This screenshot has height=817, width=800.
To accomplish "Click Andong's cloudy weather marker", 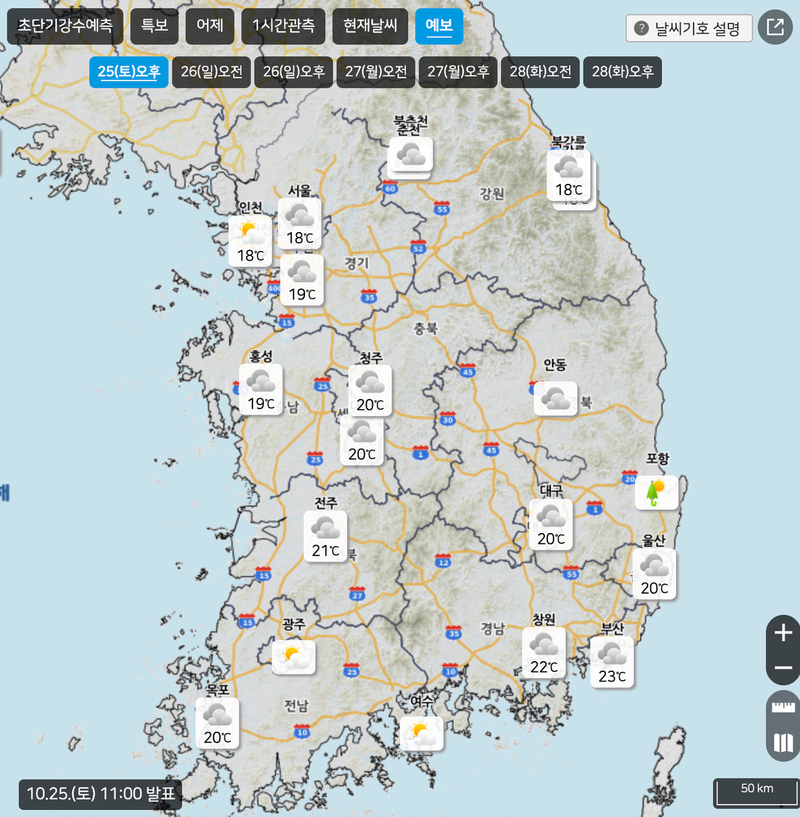I will [555, 398].
